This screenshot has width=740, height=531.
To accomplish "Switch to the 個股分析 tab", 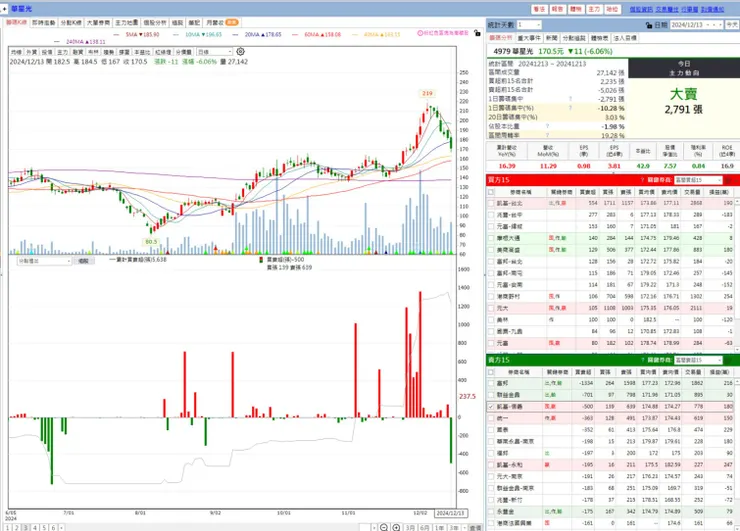I will (155, 22).
